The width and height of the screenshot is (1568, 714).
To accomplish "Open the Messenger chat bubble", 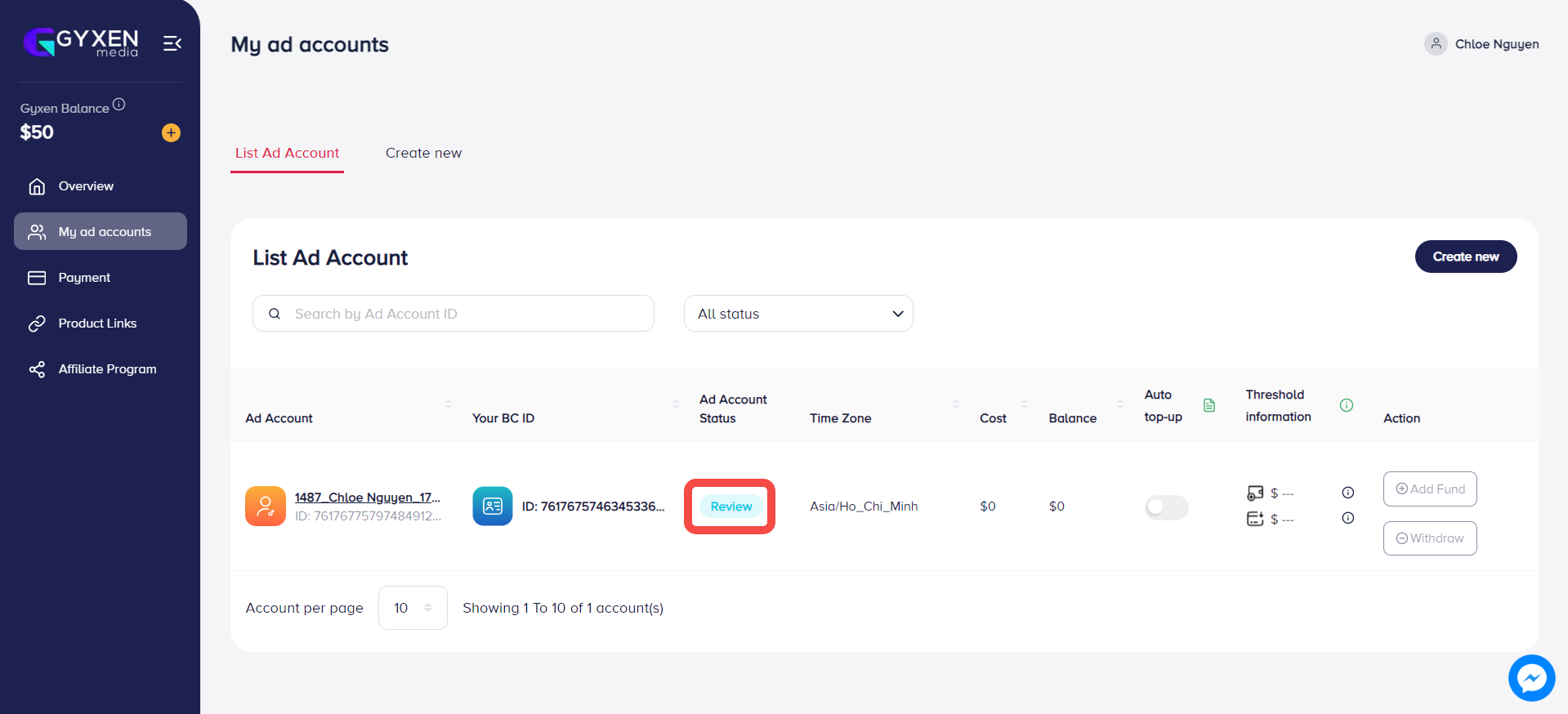I will pyautogui.click(x=1531, y=678).
